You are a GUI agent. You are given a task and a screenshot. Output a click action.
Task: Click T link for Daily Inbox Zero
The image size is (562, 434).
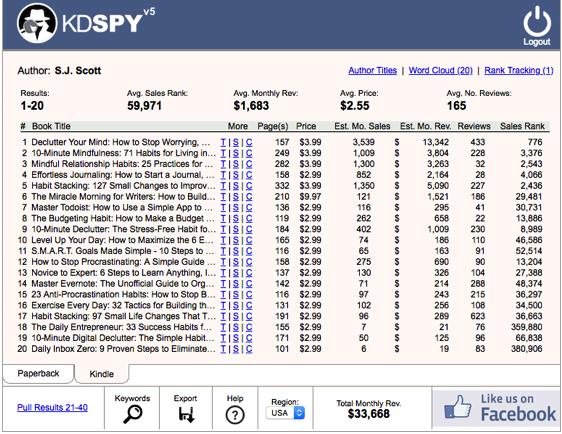click(223, 349)
